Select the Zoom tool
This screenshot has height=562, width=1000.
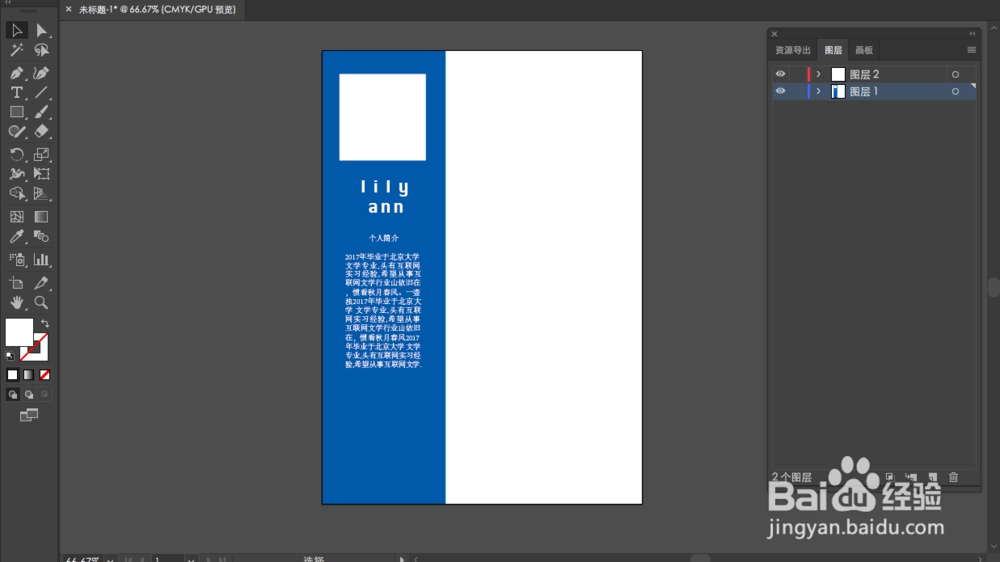click(41, 302)
